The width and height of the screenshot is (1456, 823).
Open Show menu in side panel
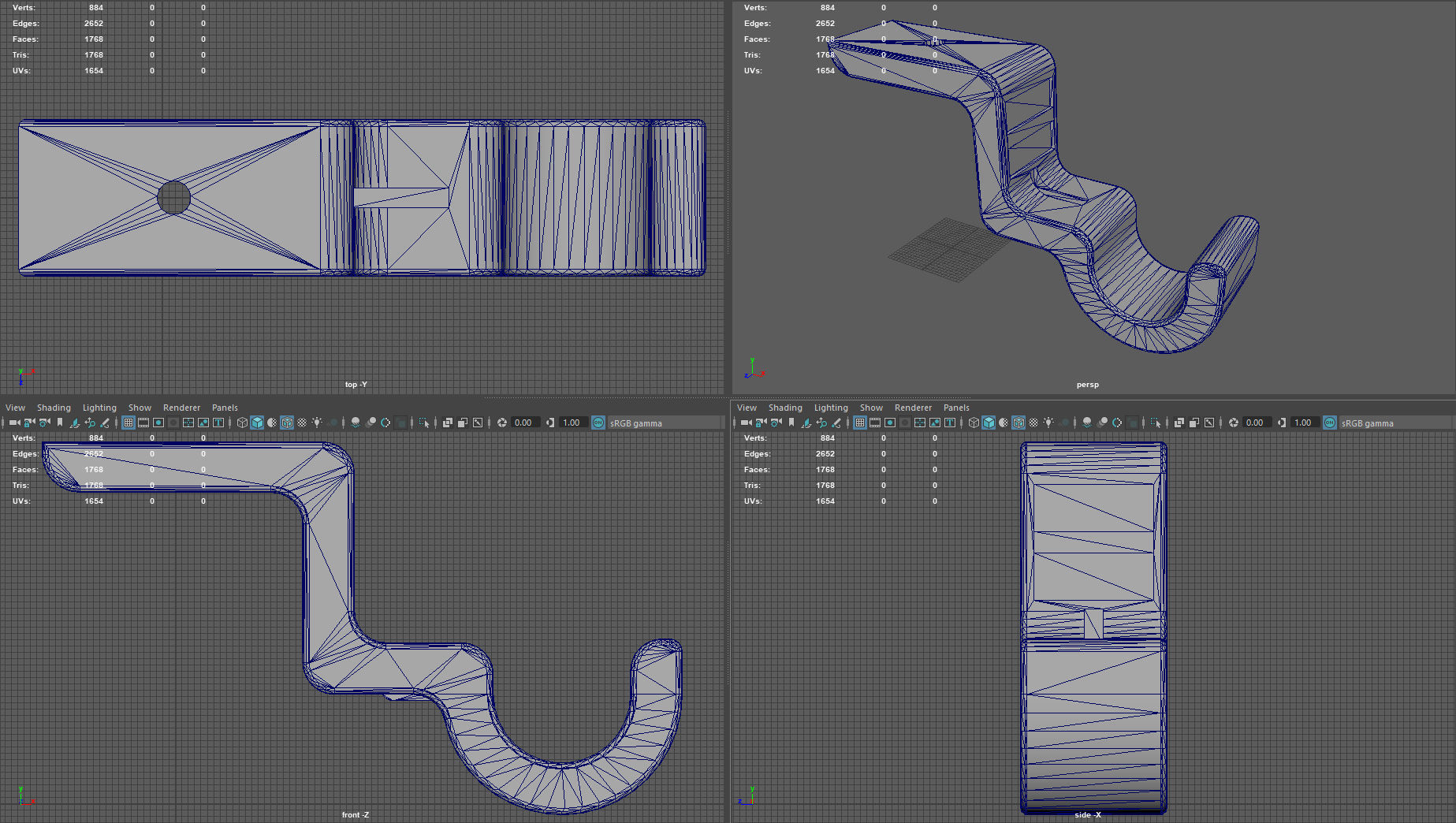[871, 408]
